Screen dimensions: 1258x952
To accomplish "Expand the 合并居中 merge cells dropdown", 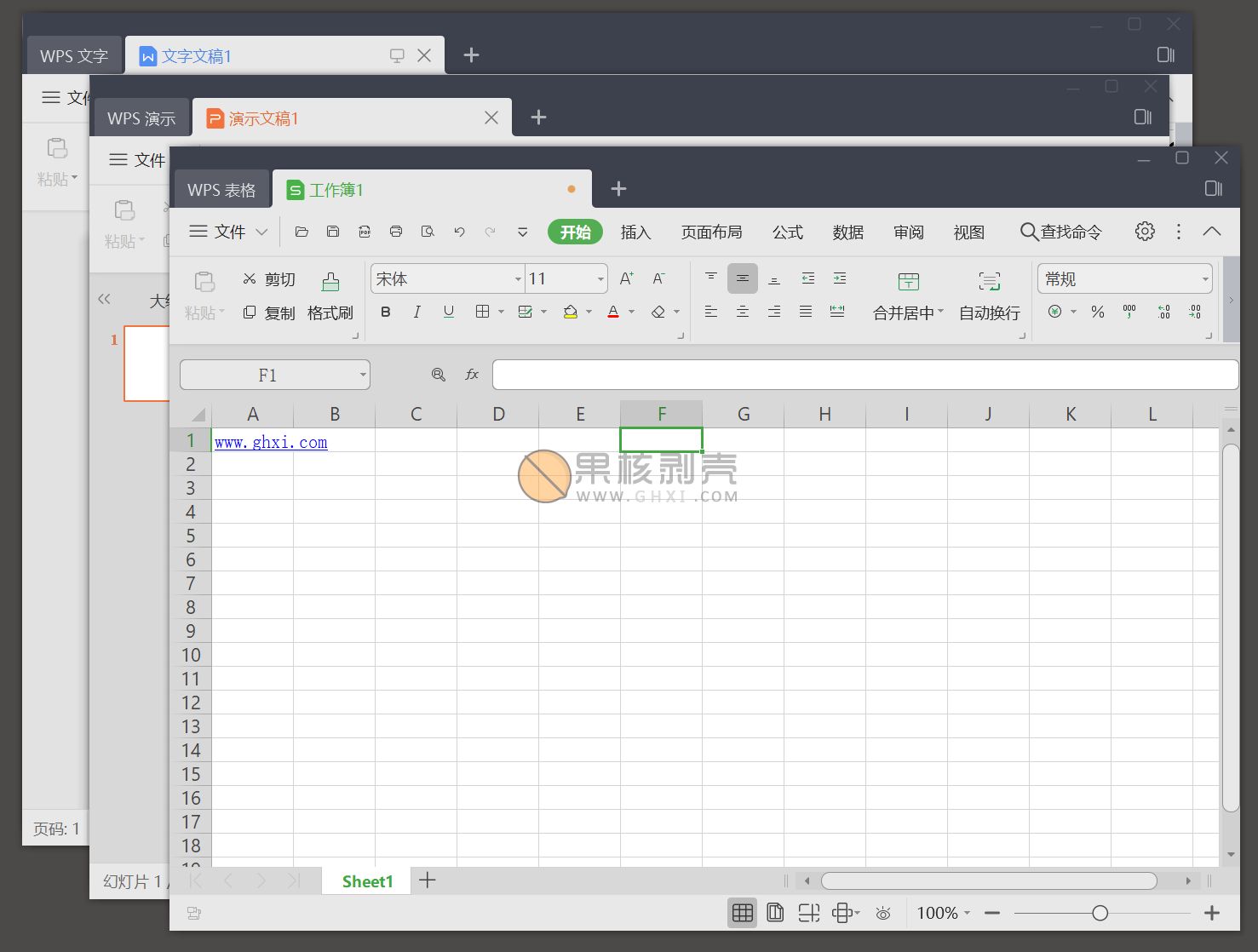I will [x=939, y=313].
